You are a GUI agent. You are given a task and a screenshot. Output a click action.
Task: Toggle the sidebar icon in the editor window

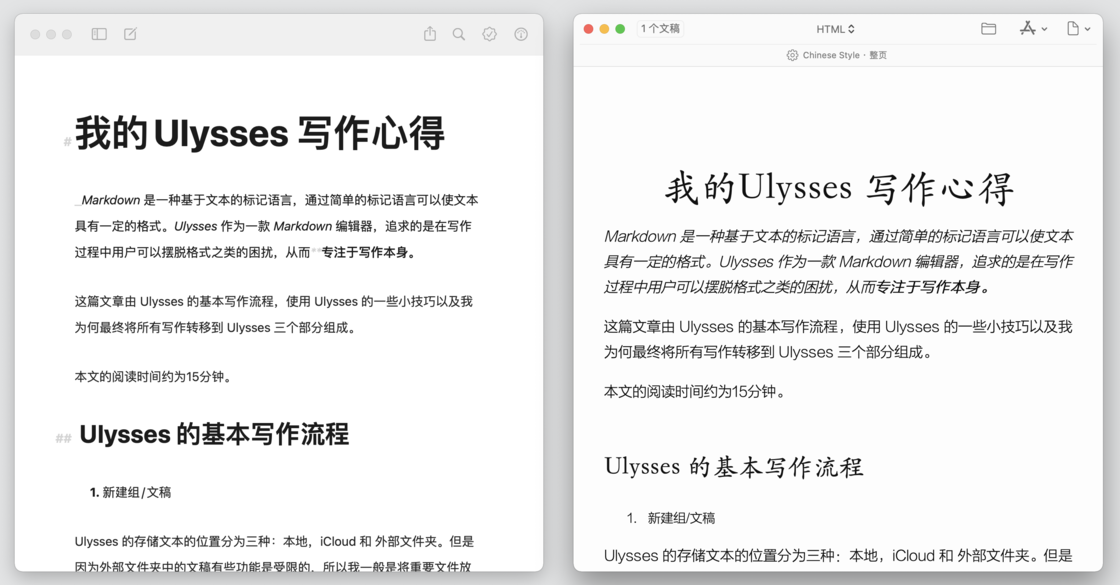99,34
